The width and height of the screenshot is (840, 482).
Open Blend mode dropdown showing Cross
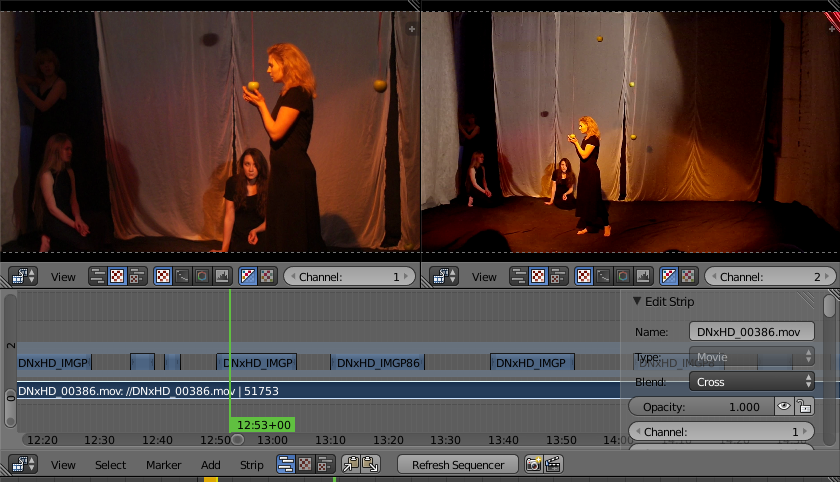752,382
